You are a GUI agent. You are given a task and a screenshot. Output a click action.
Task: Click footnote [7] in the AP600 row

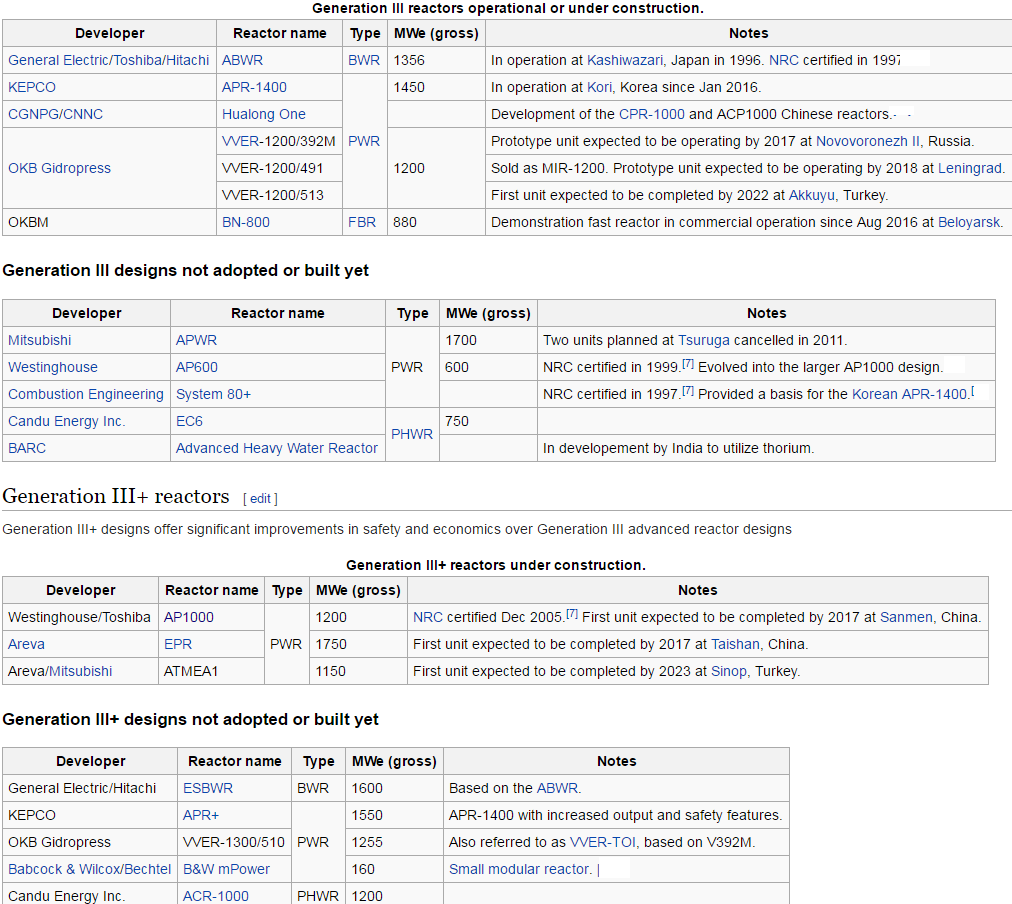click(688, 364)
